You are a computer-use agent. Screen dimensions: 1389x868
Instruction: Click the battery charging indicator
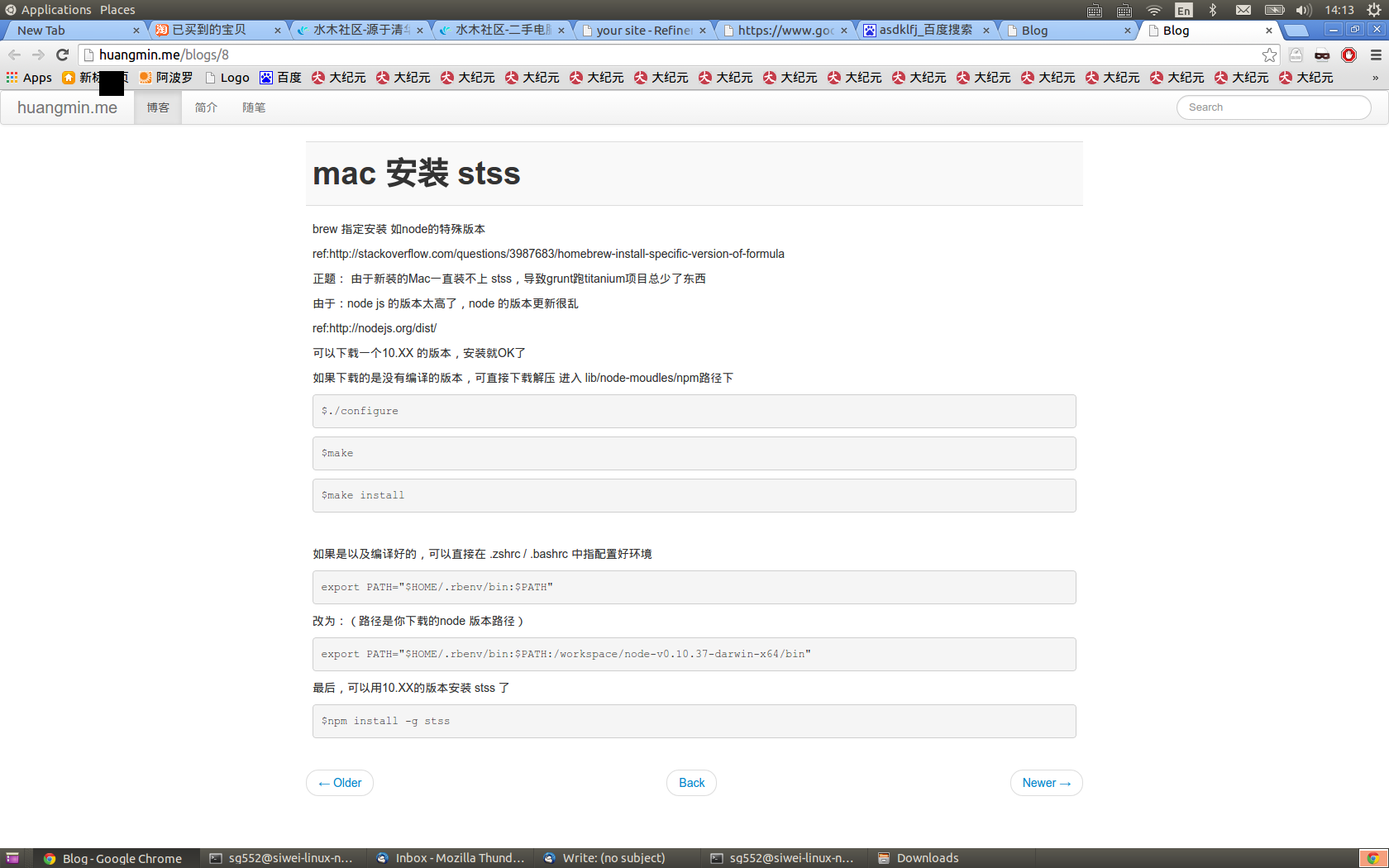tap(1274, 10)
